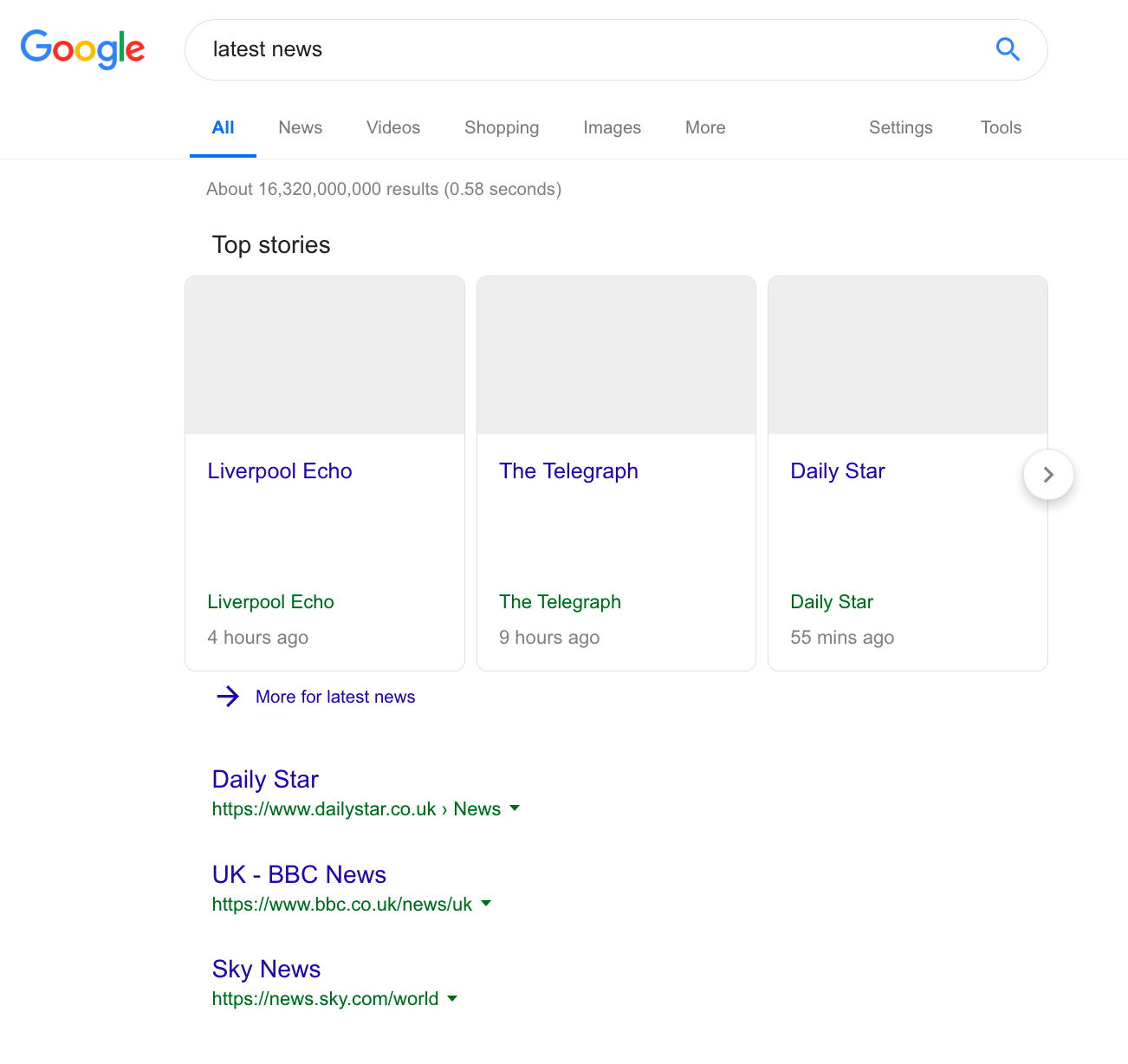The image size is (1128, 1064).
Task: Expand dropdown next to news.sky.com/world URL
Action: coord(452,998)
